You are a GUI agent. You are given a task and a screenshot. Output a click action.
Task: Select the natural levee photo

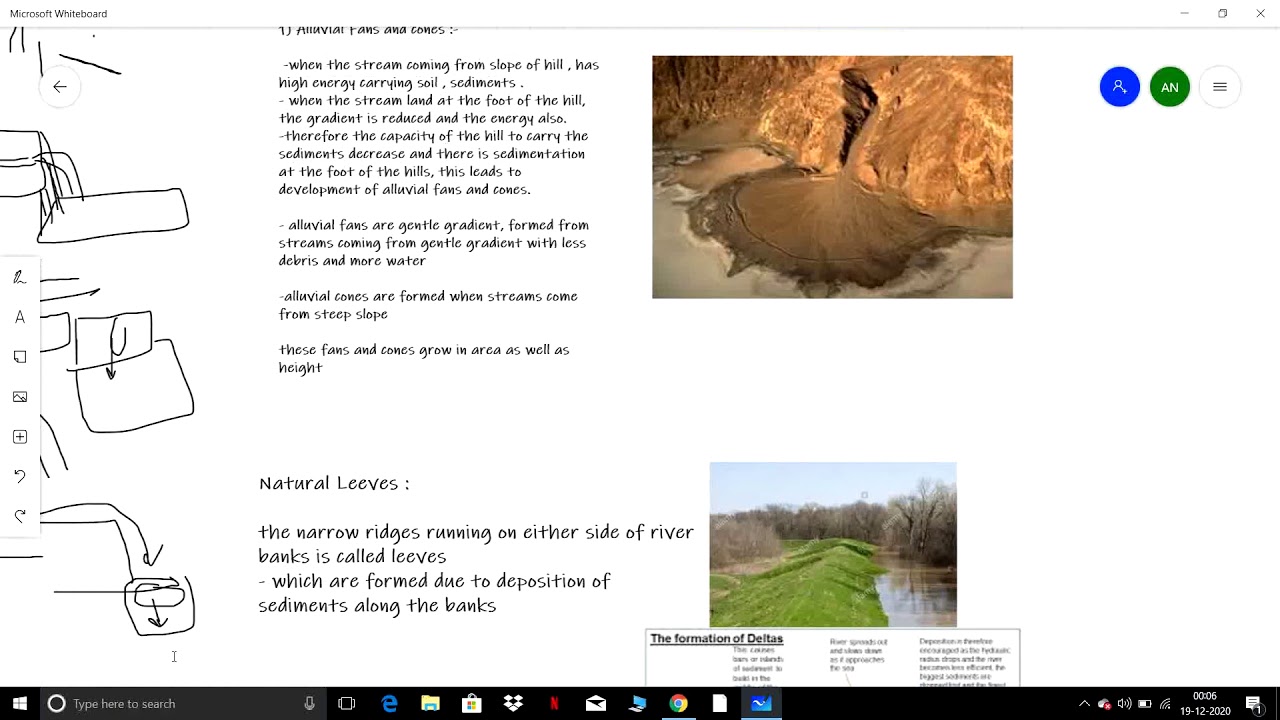[833, 545]
